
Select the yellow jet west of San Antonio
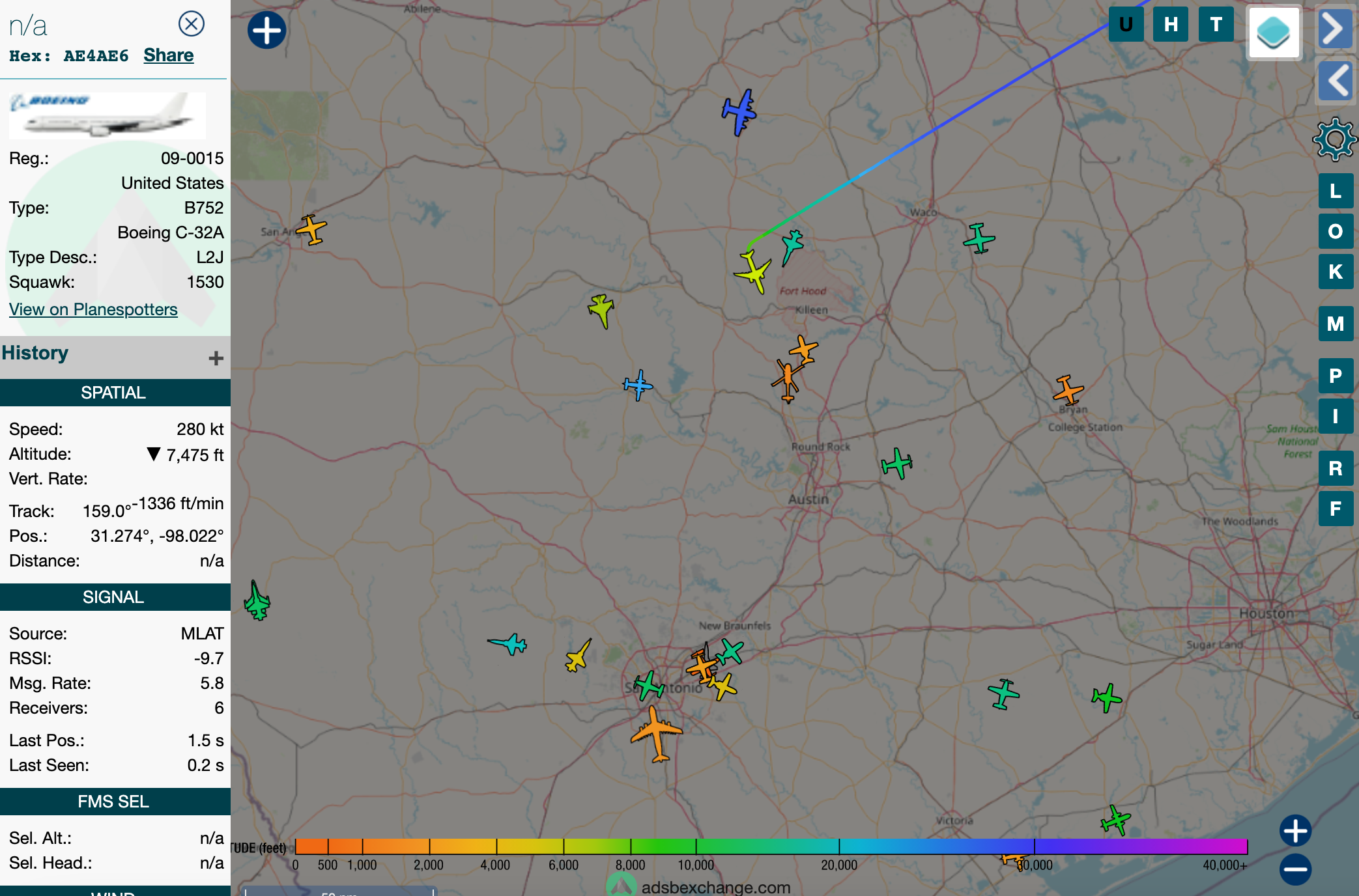click(x=578, y=656)
